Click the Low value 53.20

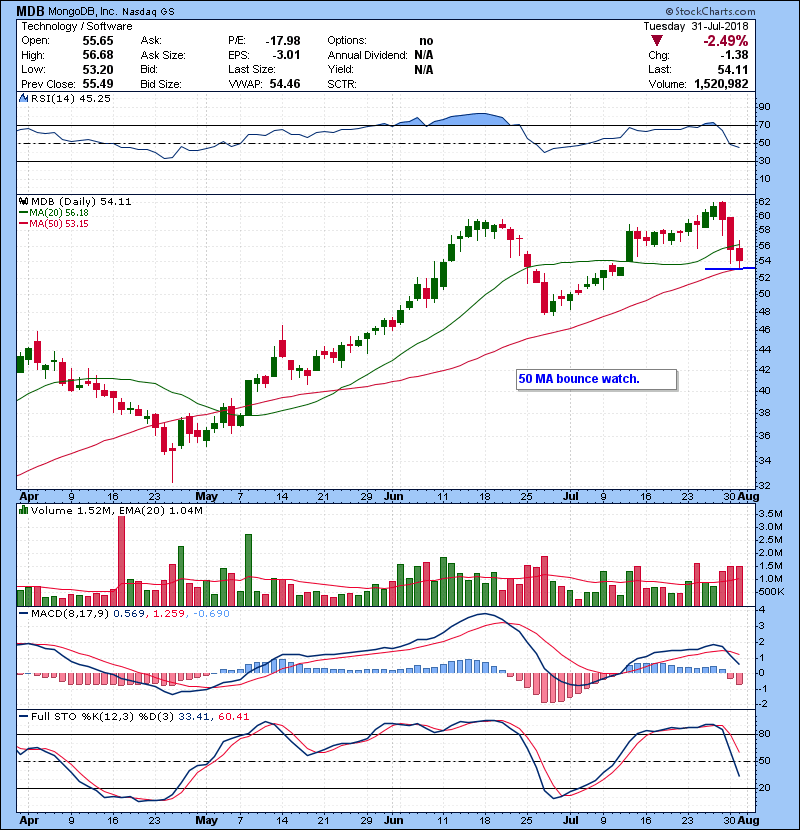pos(98,70)
